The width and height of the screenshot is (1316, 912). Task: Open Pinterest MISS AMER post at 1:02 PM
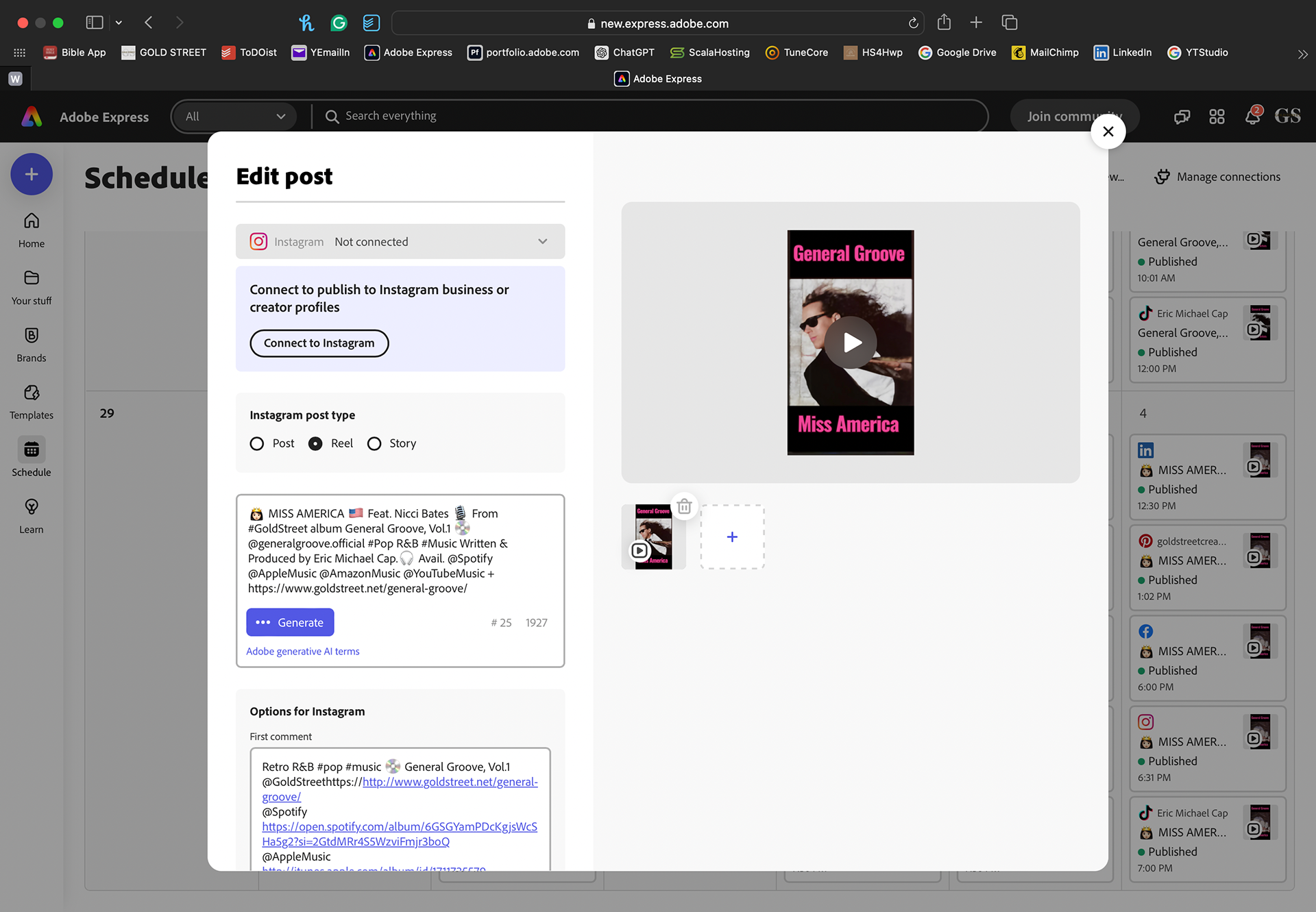pos(1208,567)
